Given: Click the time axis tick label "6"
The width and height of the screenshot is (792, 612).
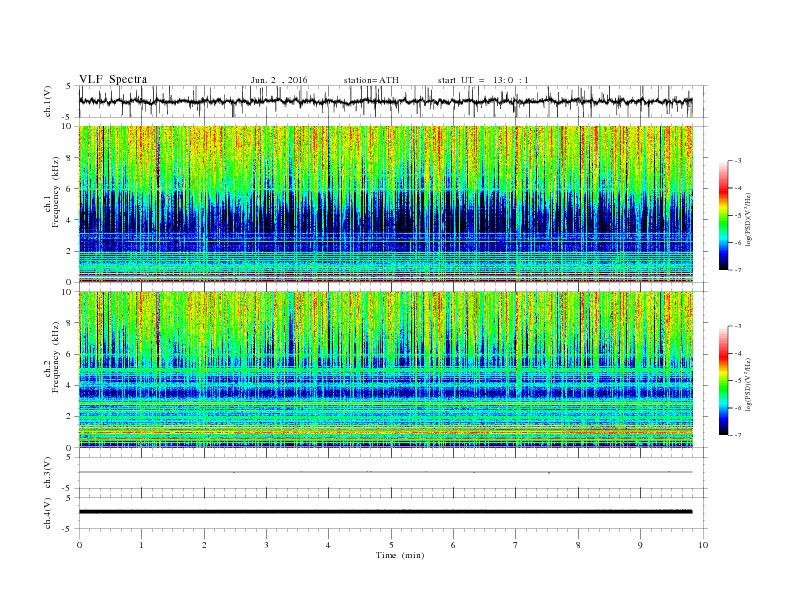Looking at the screenshot, I should click(453, 545).
